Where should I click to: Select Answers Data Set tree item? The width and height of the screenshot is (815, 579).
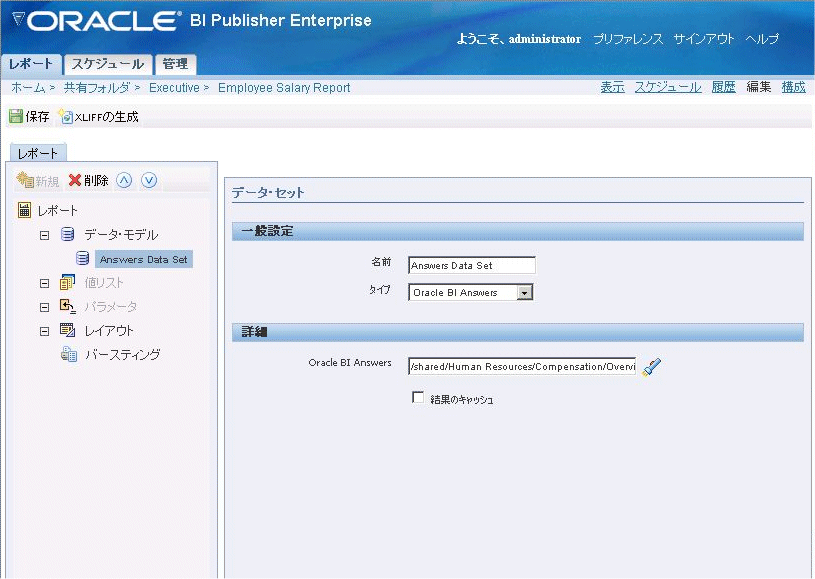[x=143, y=259]
